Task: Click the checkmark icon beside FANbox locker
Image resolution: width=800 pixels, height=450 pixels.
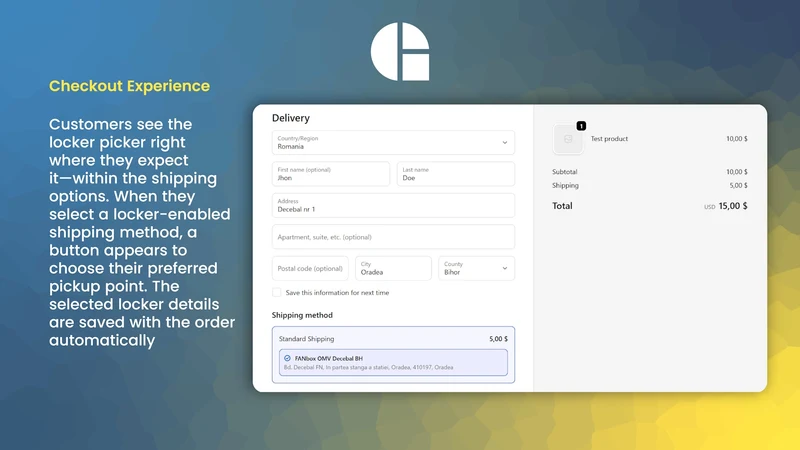Action: point(287,358)
